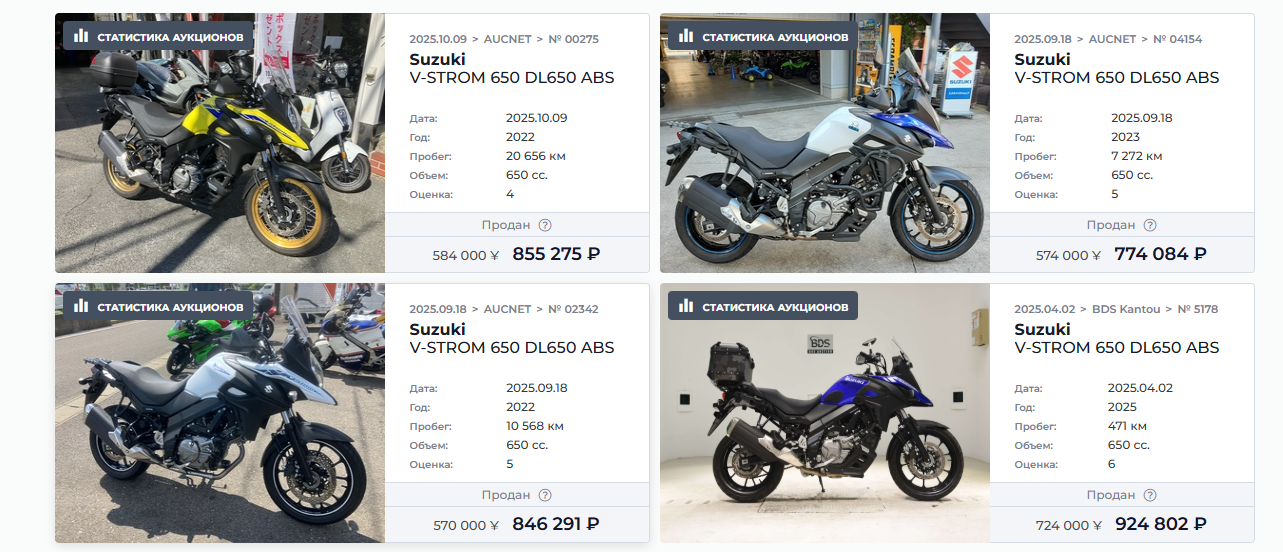Image resolution: width=1283 pixels, height=552 pixels.
Task: Show sold-status help for lot № 02342
Action: (545, 495)
